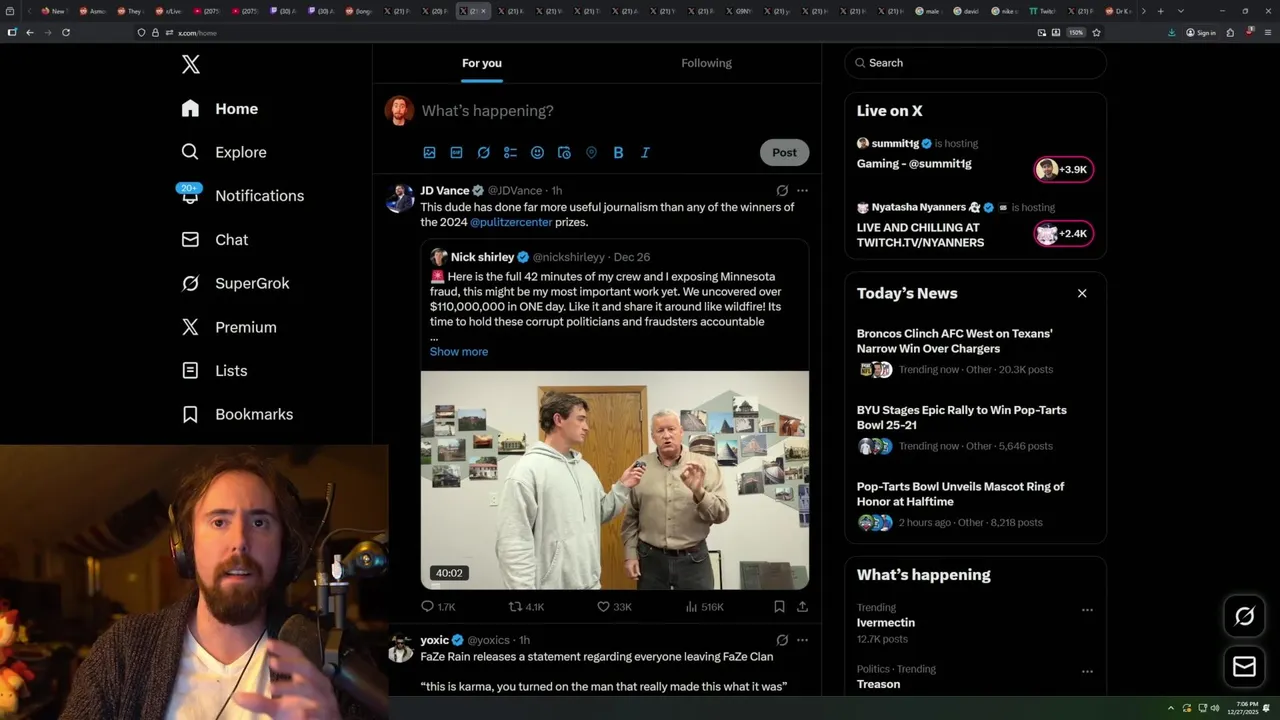Open more options on JD Vance post
The height and width of the screenshot is (720, 1280).
click(x=802, y=191)
